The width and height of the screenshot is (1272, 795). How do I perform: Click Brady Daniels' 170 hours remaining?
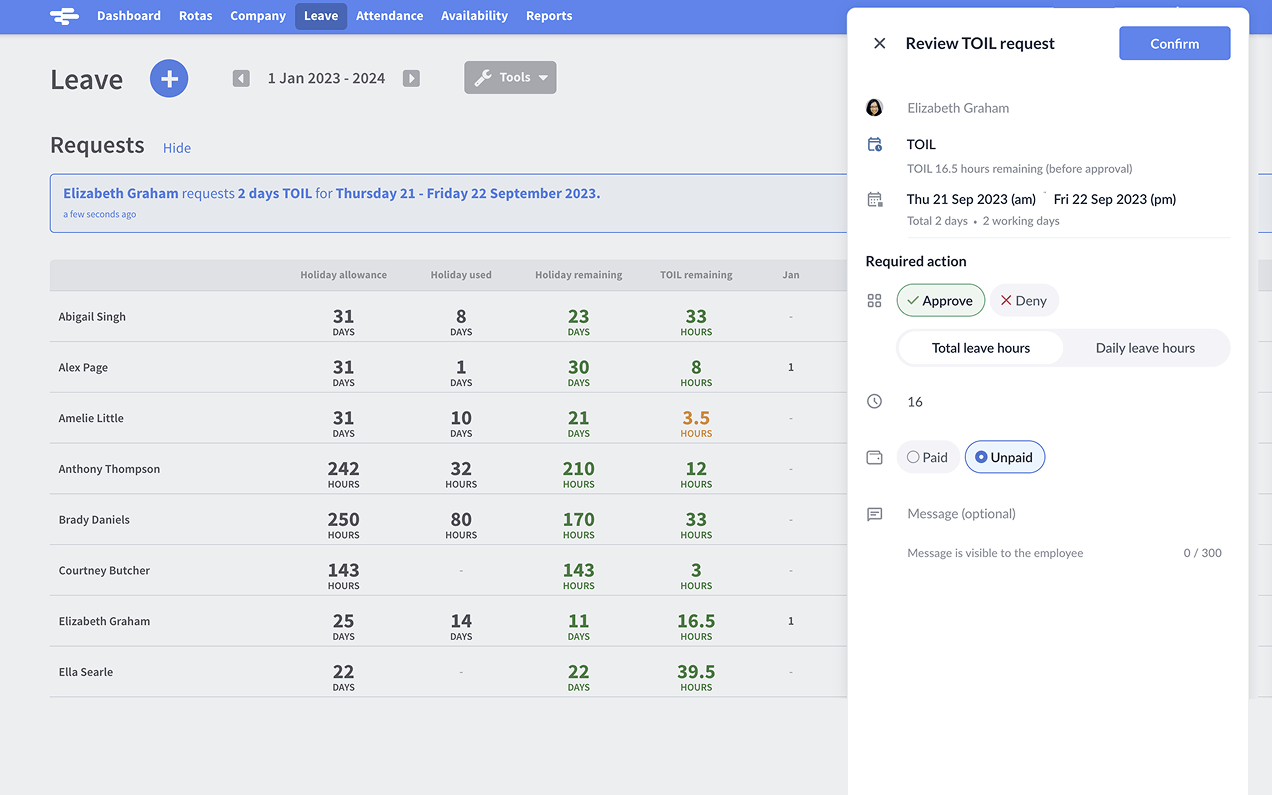[578, 525]
